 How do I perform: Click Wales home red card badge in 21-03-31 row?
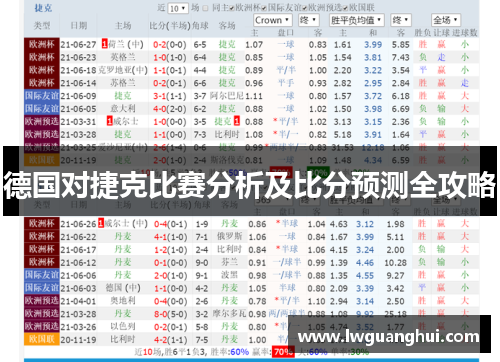point(110,121)
